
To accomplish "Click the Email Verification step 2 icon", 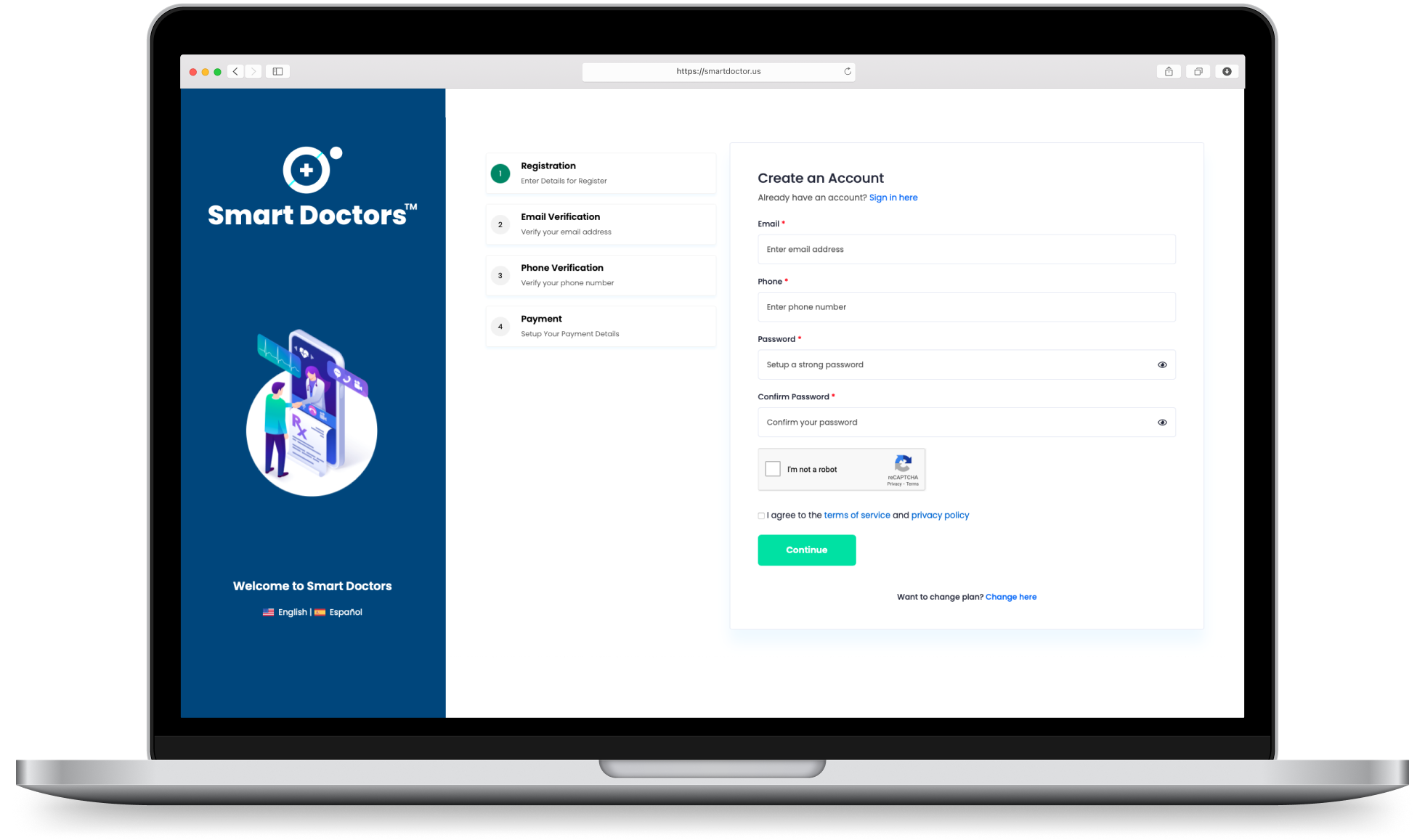I will [x=500, y=224].
